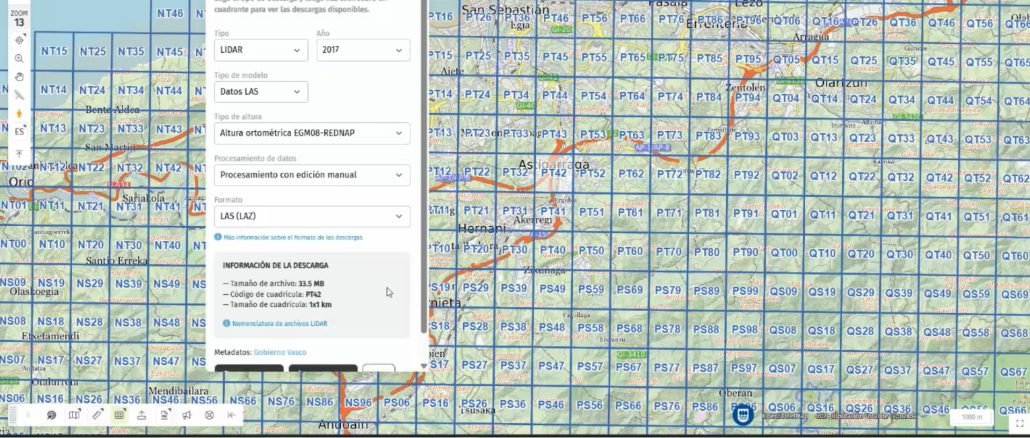This screenshot has width=1030, height=438.
Task: Expand the Formato LAS (LAZ) dropdown
Action: [x=312, y=216]
